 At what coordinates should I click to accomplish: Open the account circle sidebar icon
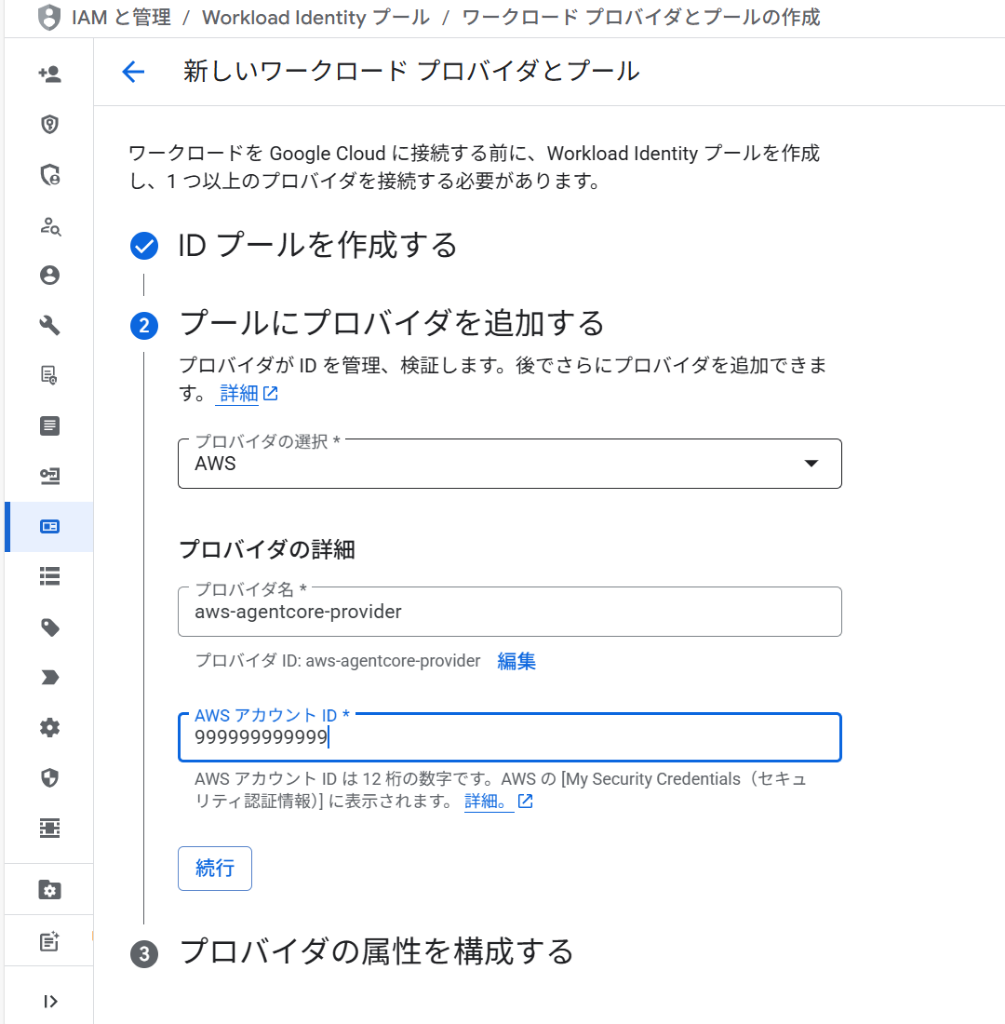coord(49,275)
